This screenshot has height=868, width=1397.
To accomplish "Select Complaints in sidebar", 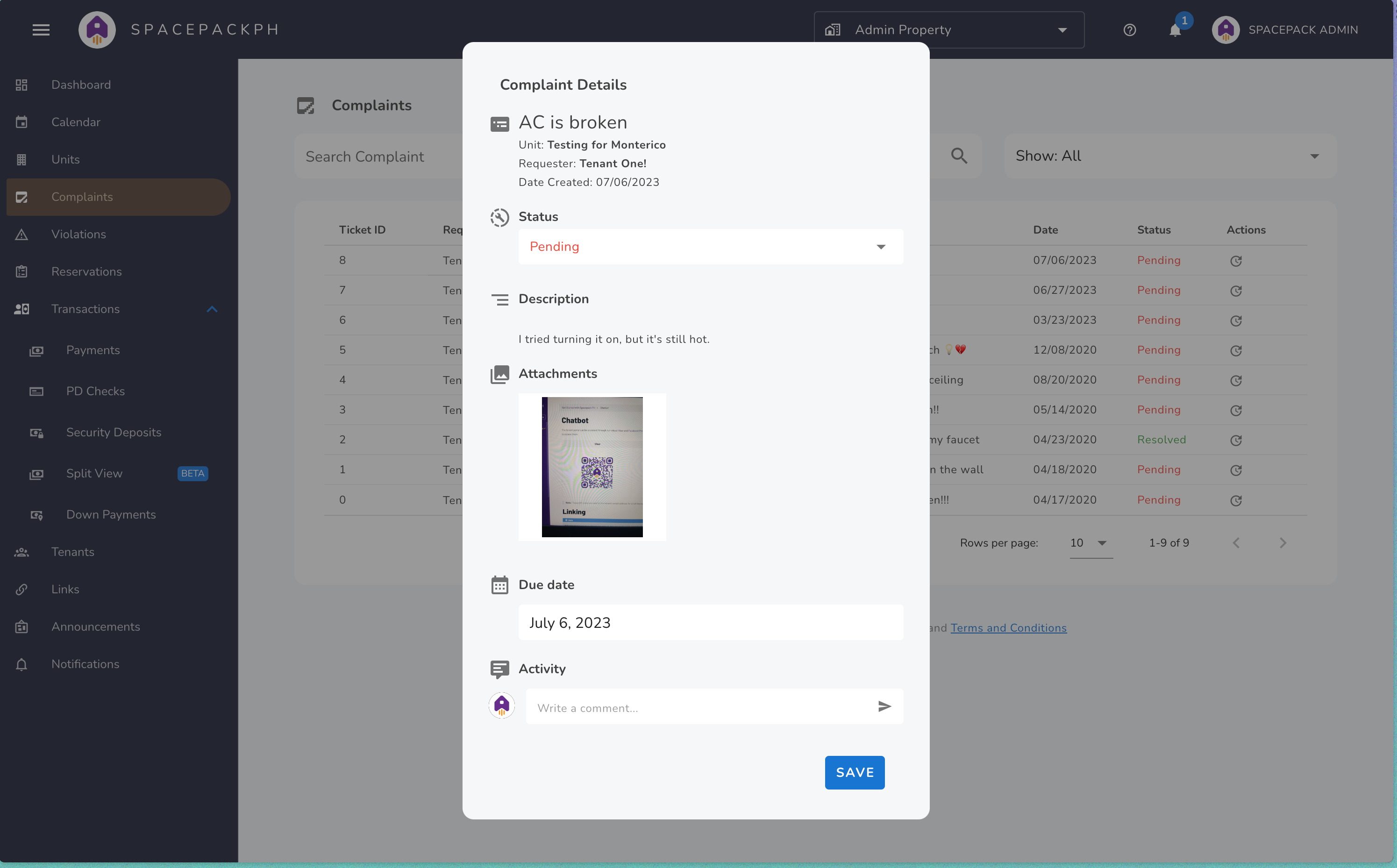I will pyautogui.click(x=119, y=197).
